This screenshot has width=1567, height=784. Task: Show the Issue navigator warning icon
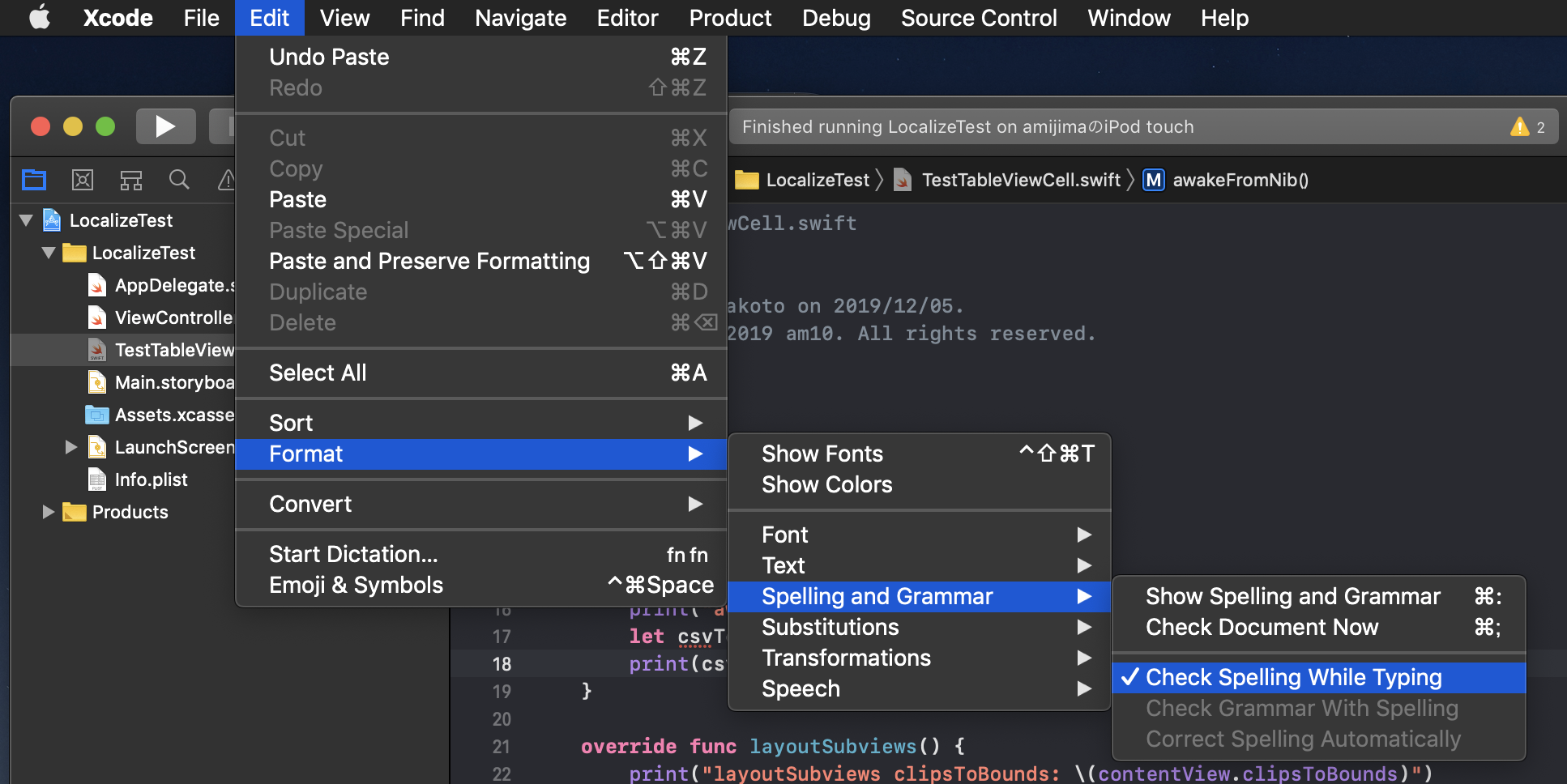point(227,180)
